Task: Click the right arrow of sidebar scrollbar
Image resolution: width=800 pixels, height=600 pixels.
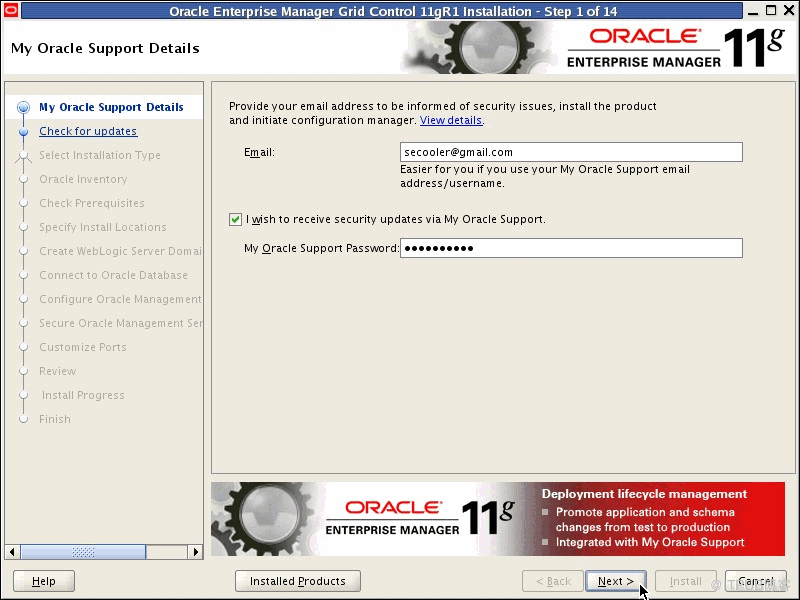Action: (195, 552)
